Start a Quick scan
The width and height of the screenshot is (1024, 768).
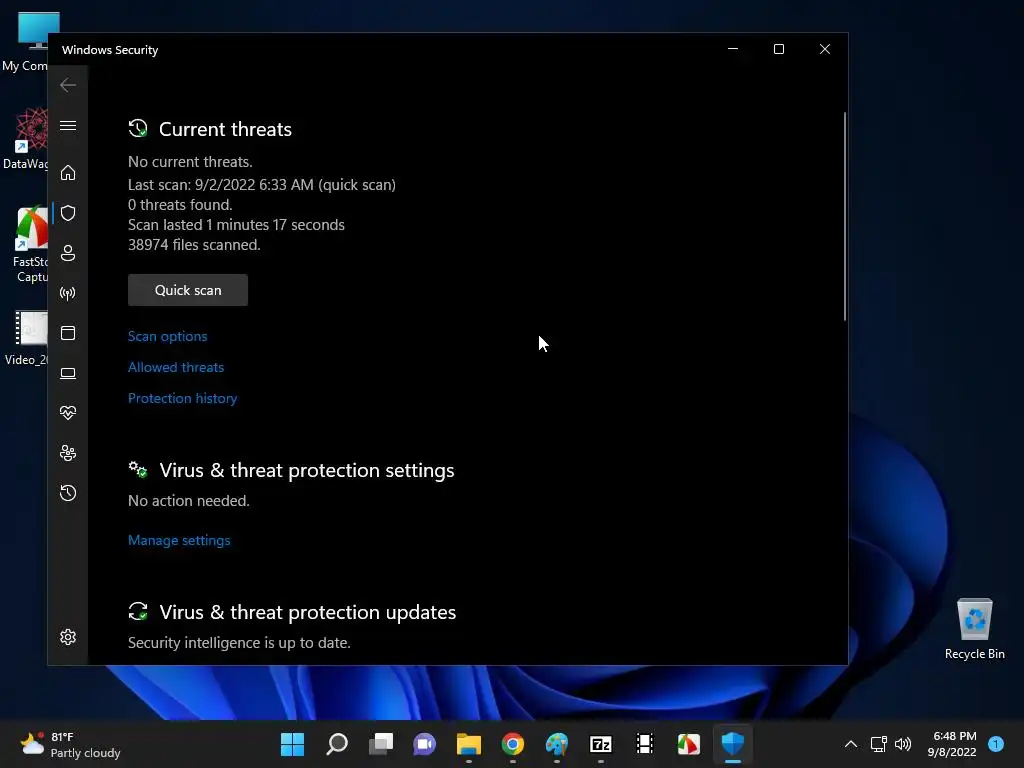tap(188, 290)
